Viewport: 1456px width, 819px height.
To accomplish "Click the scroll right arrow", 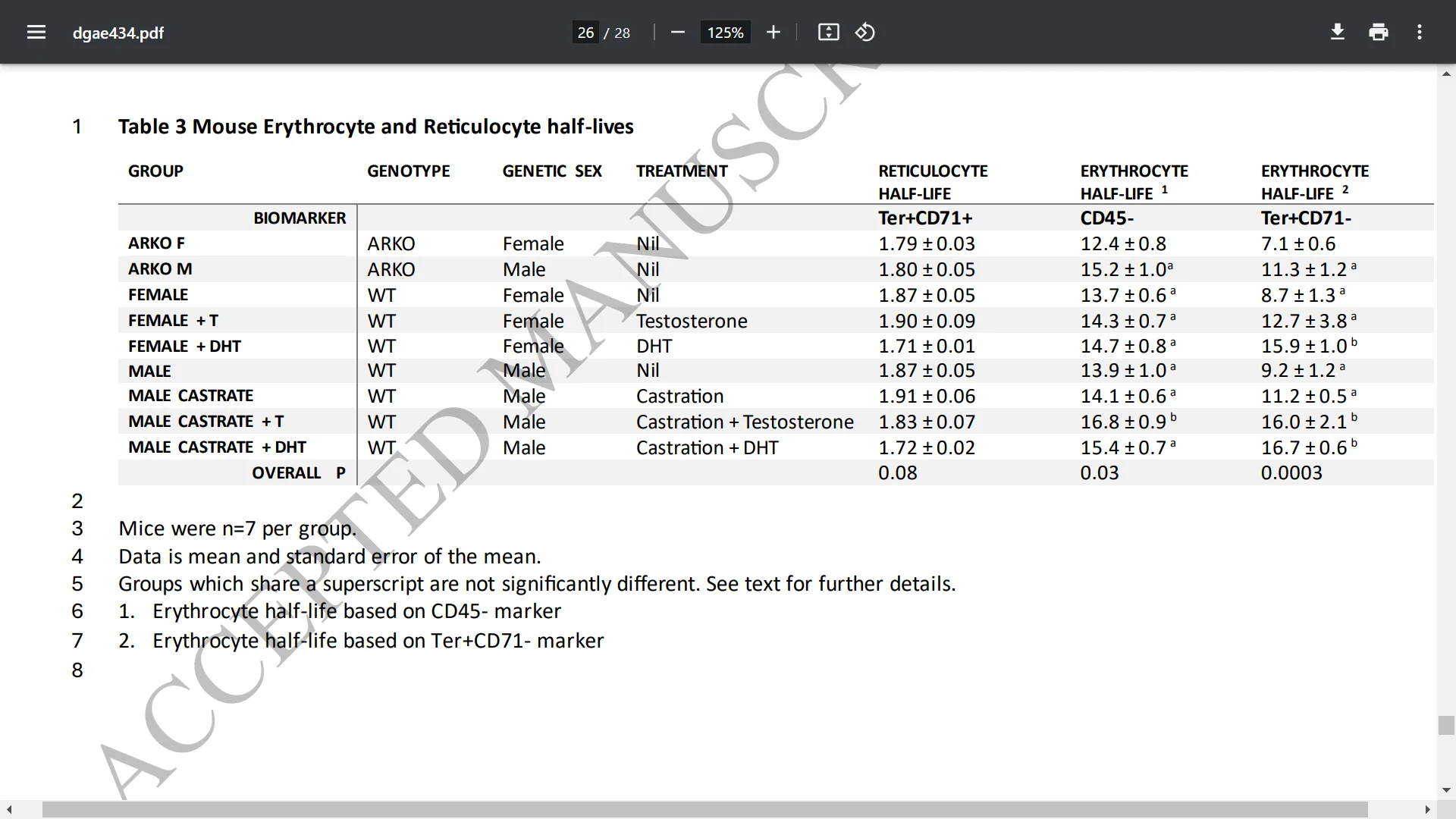I will point(1427,809).
